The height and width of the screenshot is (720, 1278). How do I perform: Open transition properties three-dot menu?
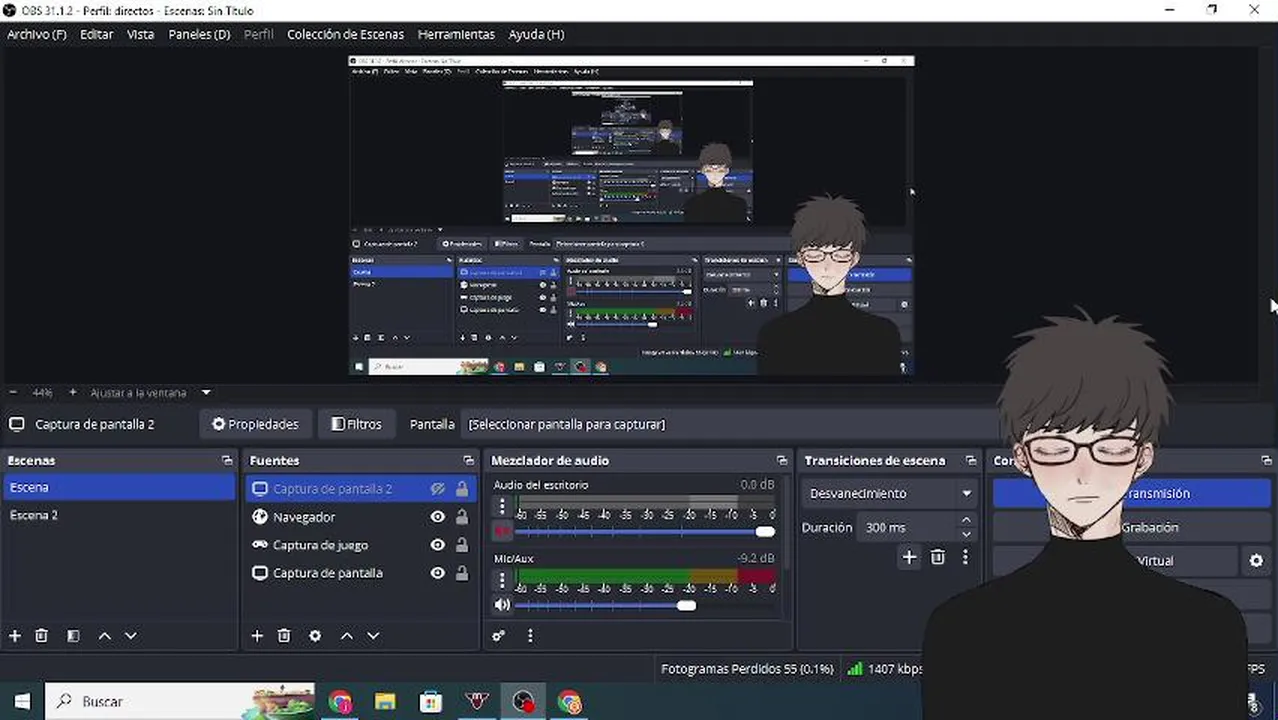pos(965,558)
